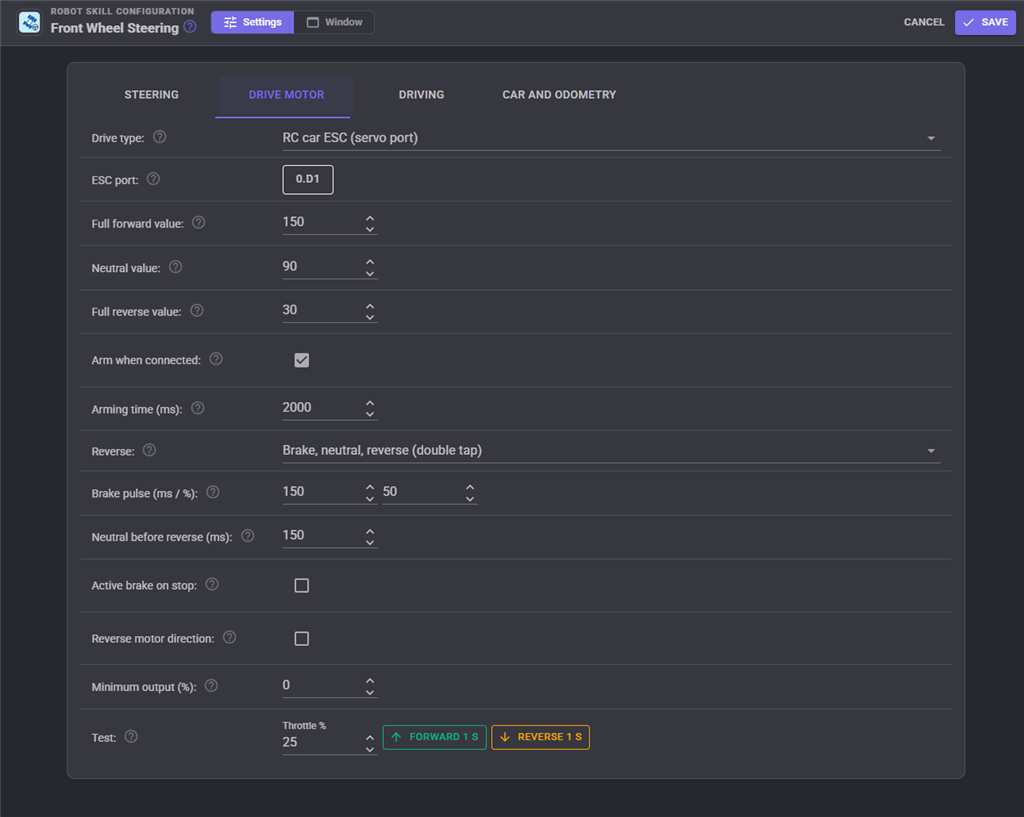Show help for the Reverse setting
Viewport: 1024px width, 817px height.
[x=150, y=451]
